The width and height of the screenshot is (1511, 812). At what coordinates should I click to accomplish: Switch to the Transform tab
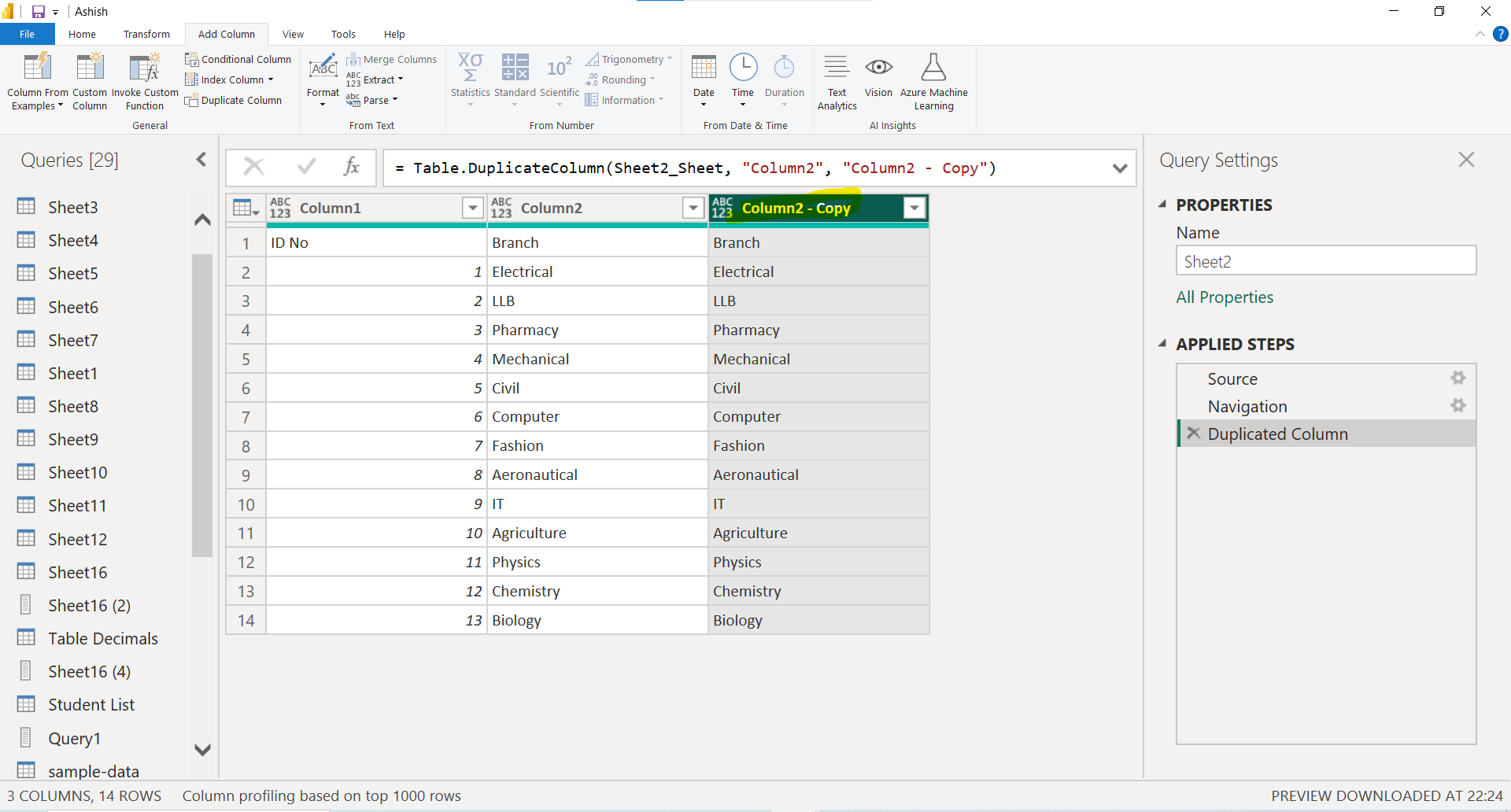146,34
